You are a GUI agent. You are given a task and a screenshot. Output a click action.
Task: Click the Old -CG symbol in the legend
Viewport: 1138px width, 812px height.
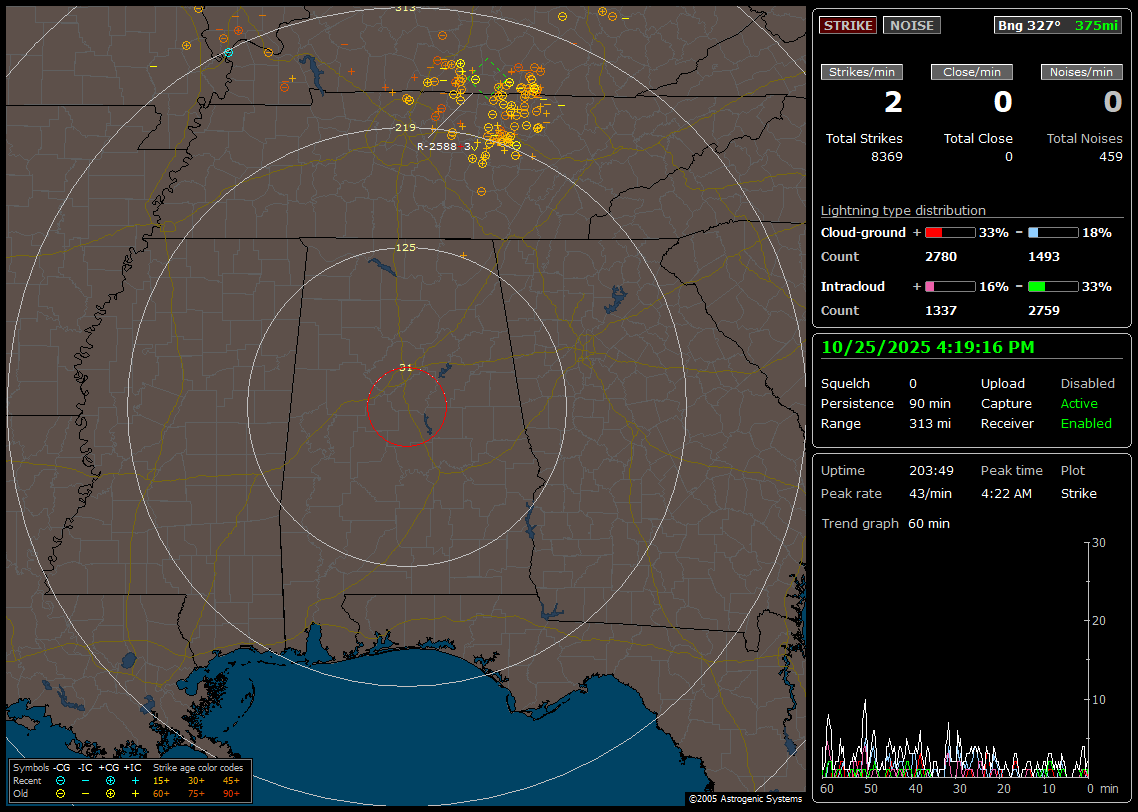click(61, 793)
